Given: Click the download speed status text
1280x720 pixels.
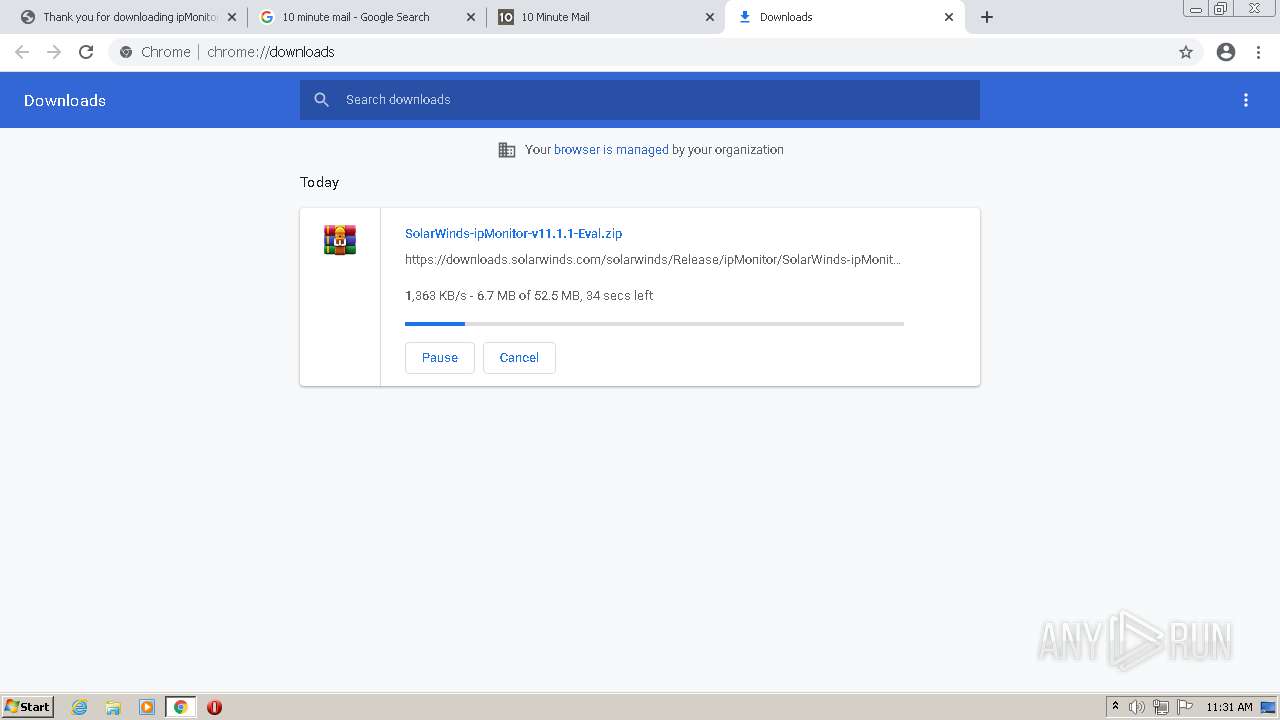Looking at the screenshot, I should (x=529, y=296).
